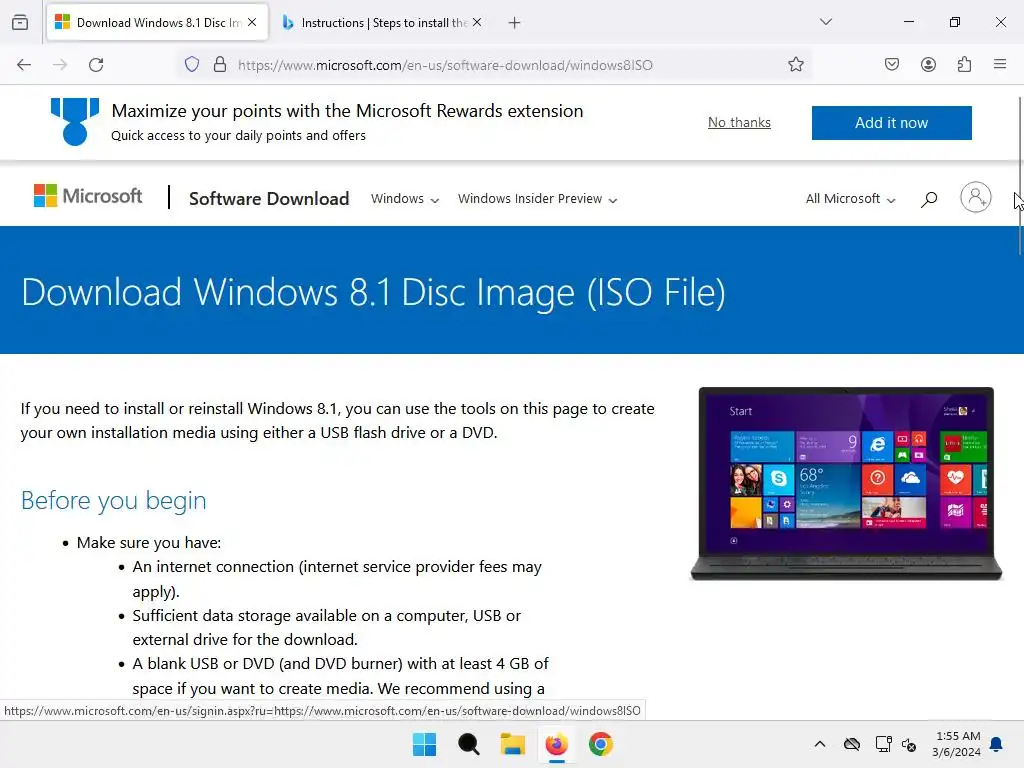
Task: Open the Software Download link
Action: tap(269, 199)
